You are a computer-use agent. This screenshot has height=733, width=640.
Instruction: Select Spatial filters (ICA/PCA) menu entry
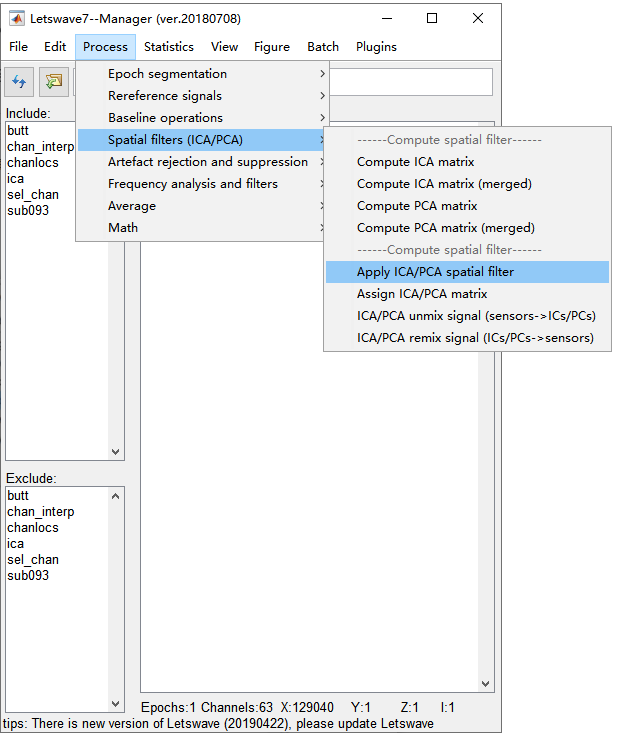[201, 140]
